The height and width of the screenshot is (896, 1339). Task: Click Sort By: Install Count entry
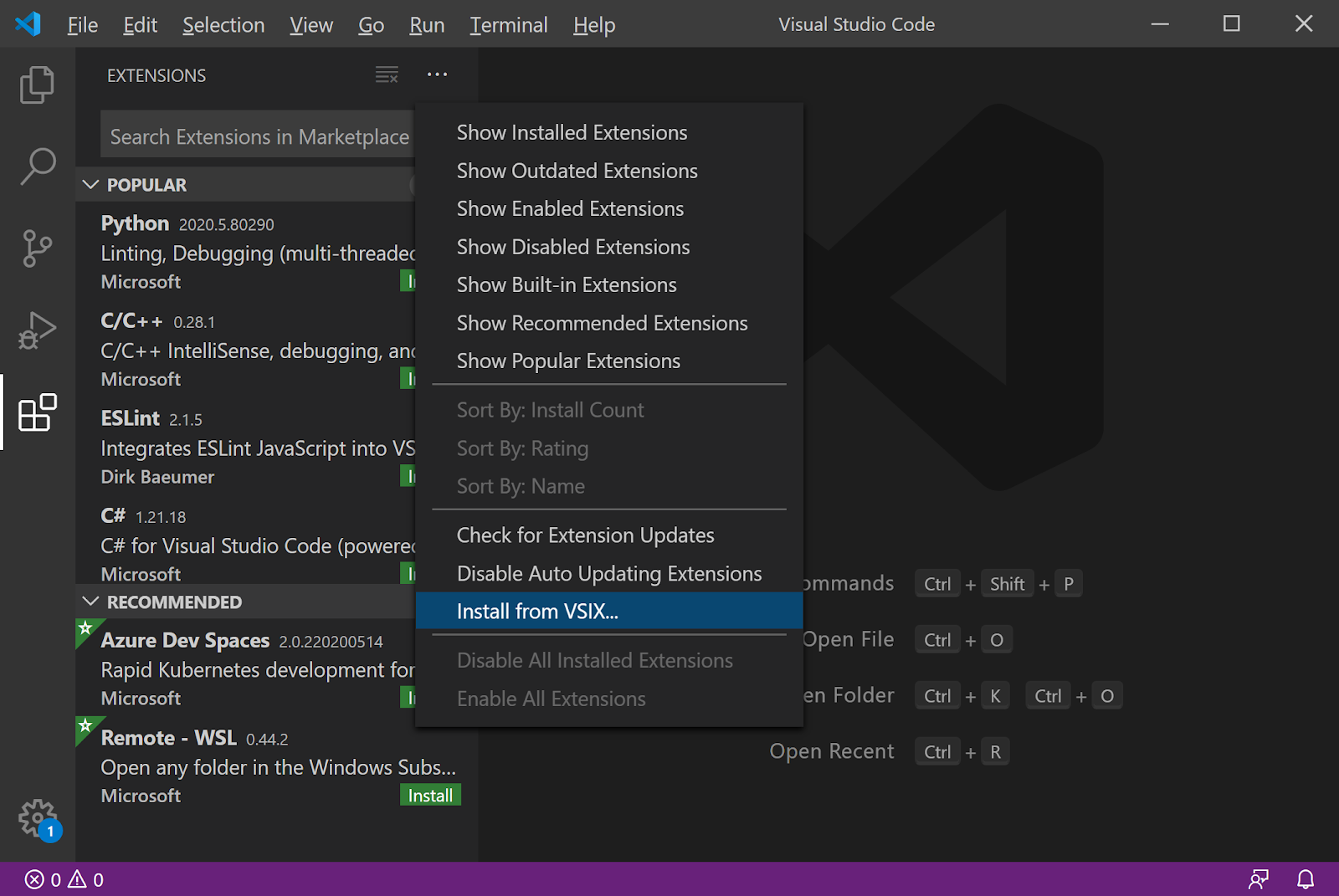(x=609, y=411)
